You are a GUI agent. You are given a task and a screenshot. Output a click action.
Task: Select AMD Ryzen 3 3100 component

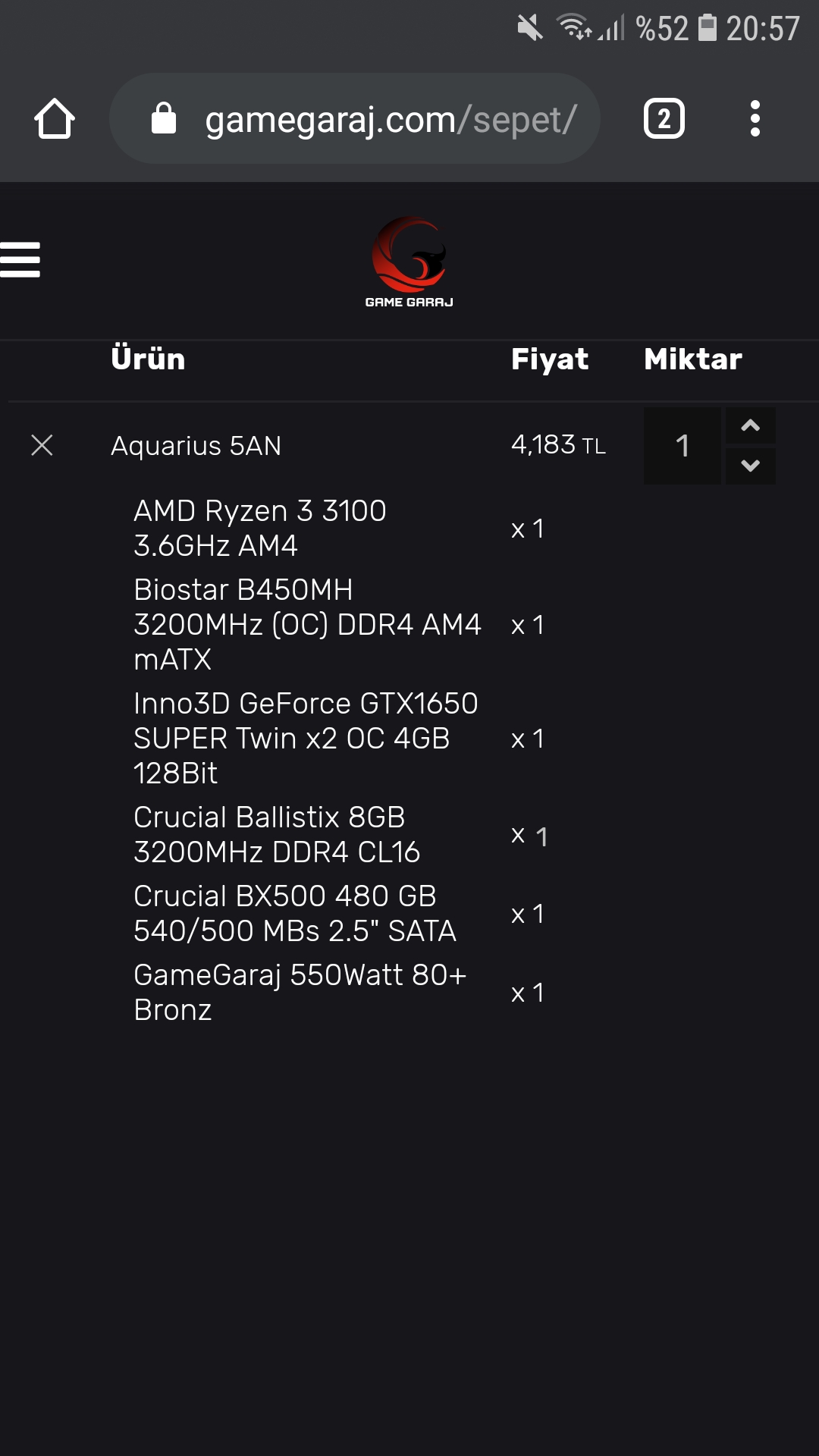coord(260,529)
